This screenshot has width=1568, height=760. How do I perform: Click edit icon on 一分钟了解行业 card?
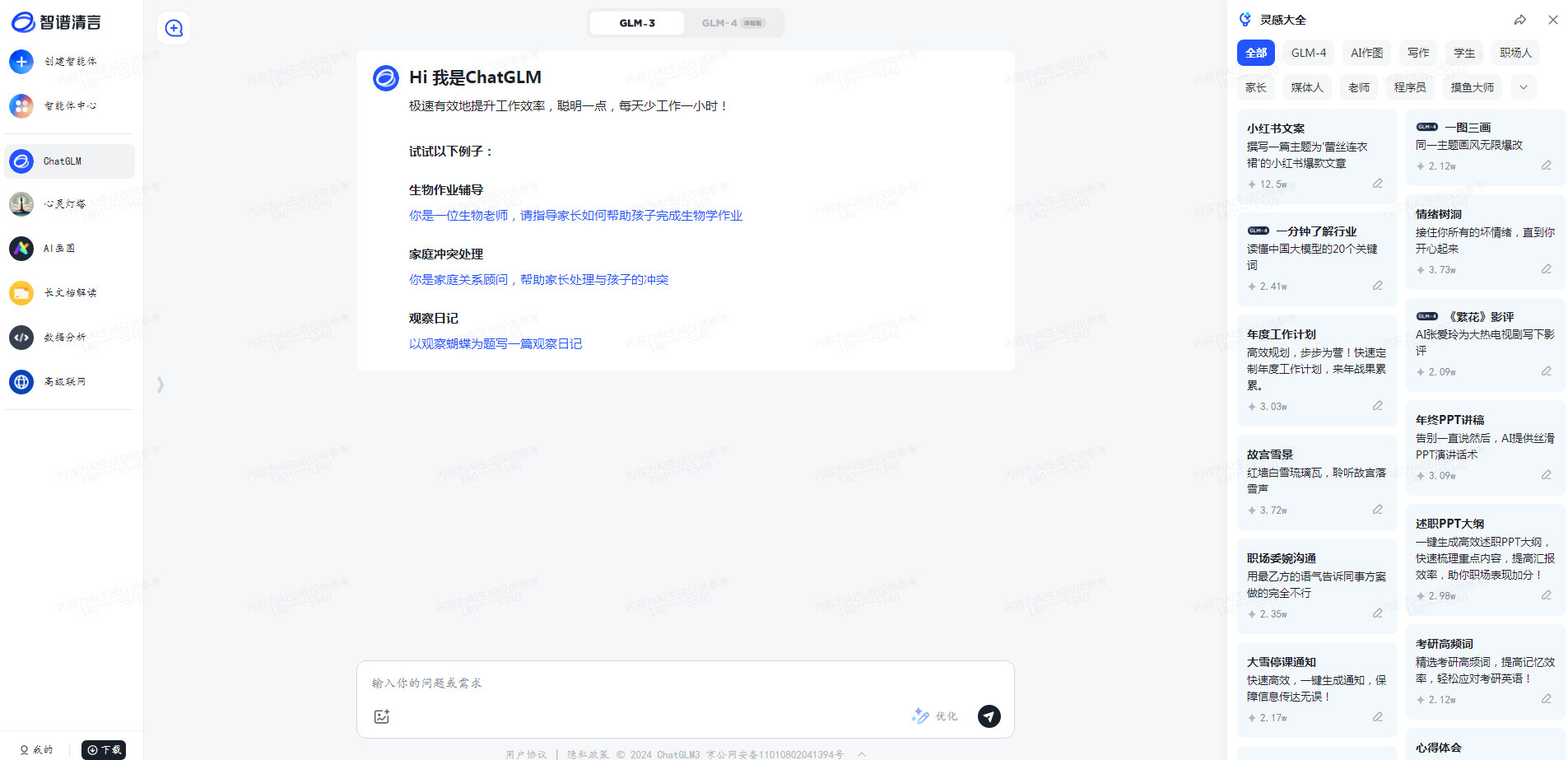1378,286
